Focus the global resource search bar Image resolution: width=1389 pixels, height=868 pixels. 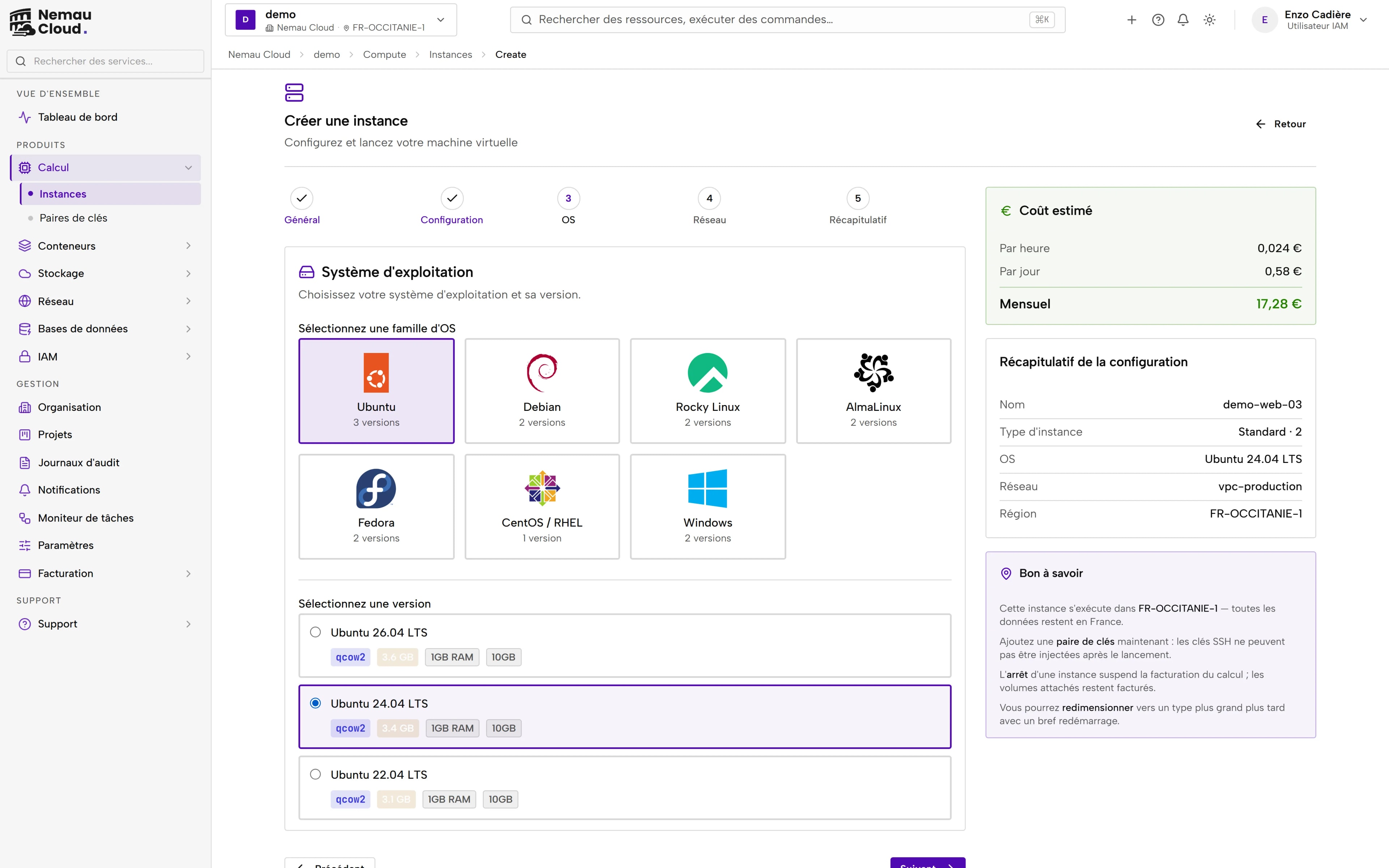tap(787, 20)
